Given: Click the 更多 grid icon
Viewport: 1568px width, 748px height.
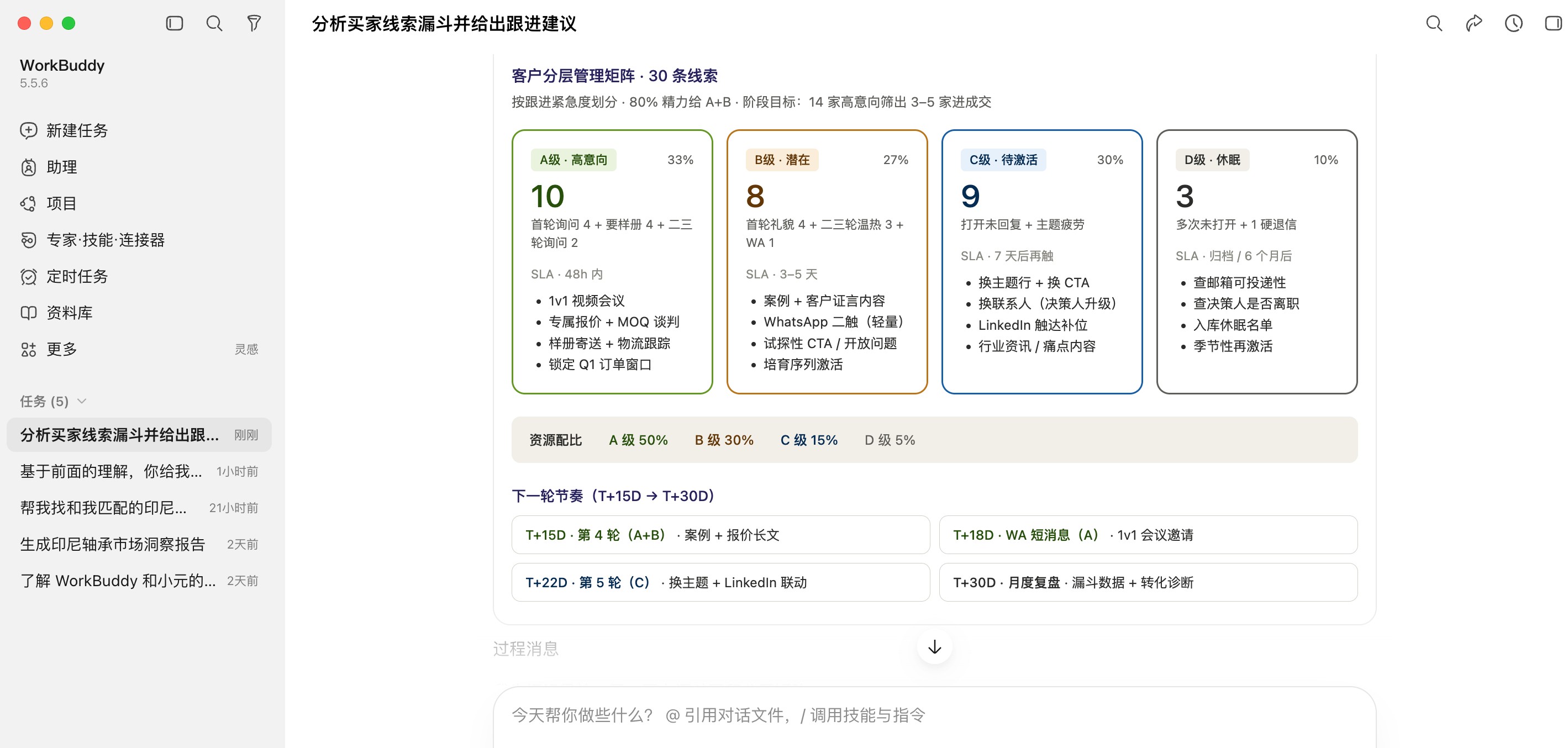Looking at the screenshot, I should click(x=29, y=349).
